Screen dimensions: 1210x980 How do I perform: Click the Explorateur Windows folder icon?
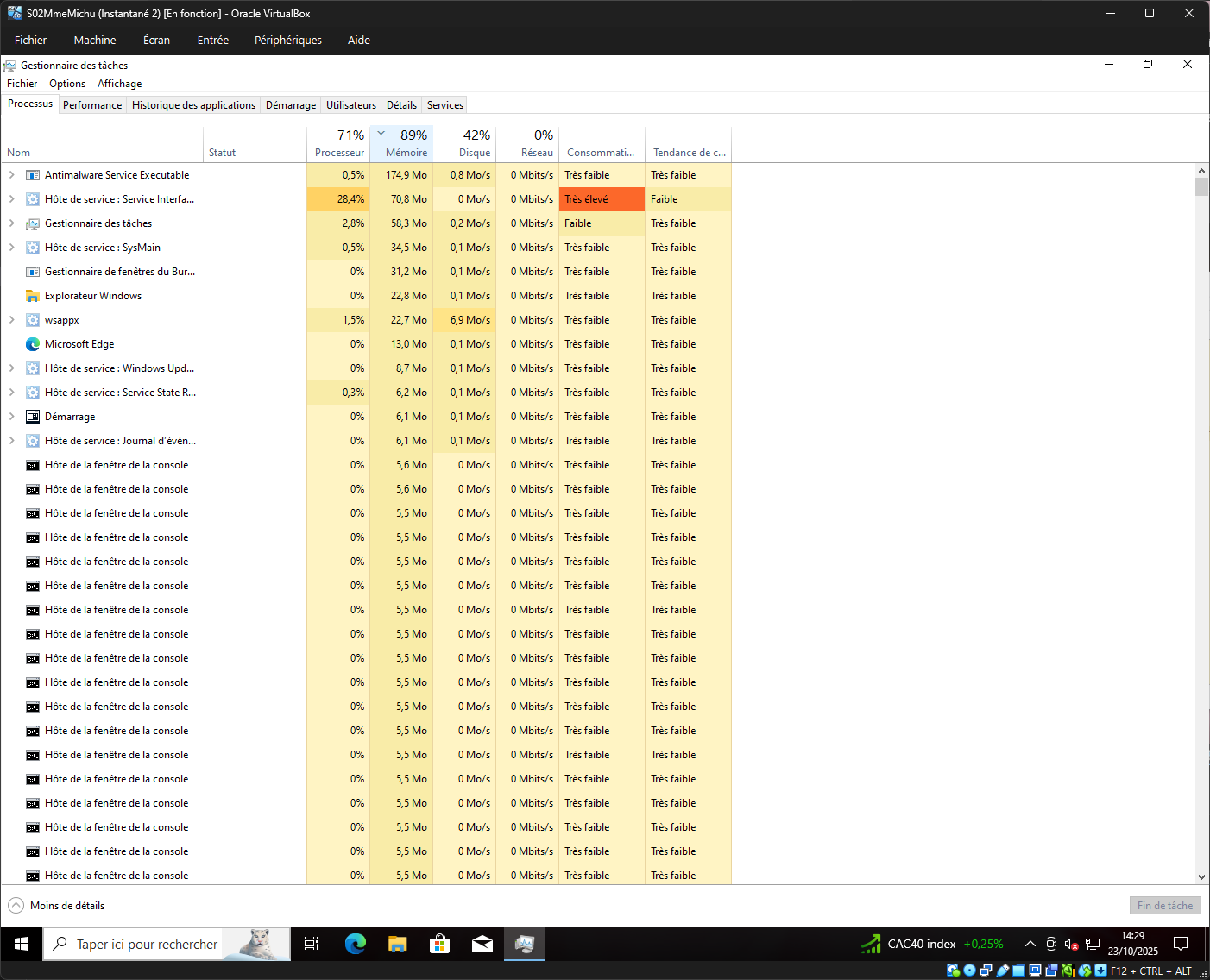(x=33, y=296)
